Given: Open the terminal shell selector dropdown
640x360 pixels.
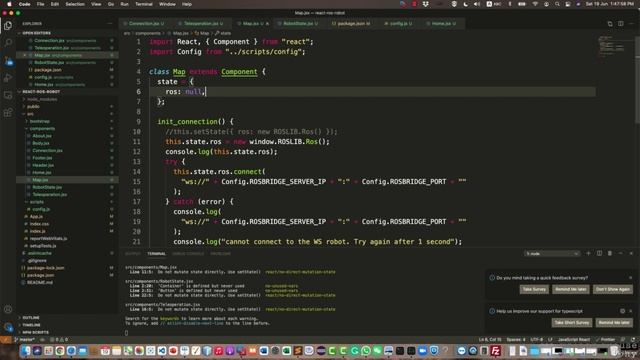Looking at the screenshot, I should point(551,253).
